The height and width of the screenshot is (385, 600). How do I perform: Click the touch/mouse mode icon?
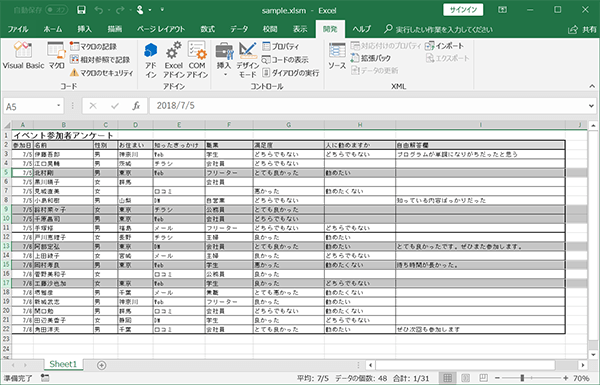pos(140,10)
